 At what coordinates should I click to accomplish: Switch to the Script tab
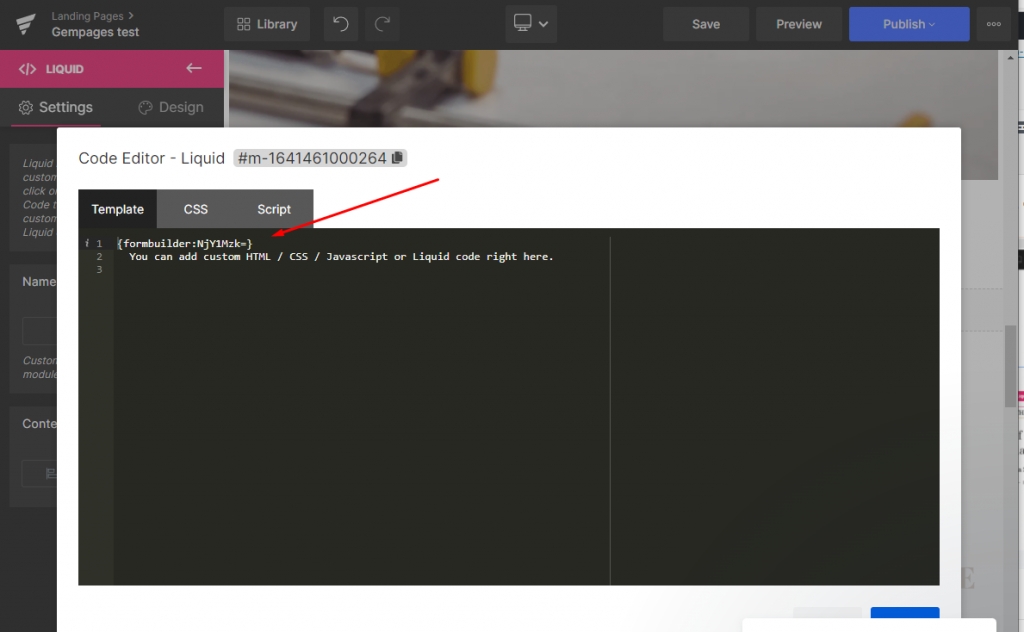[274, 209]
